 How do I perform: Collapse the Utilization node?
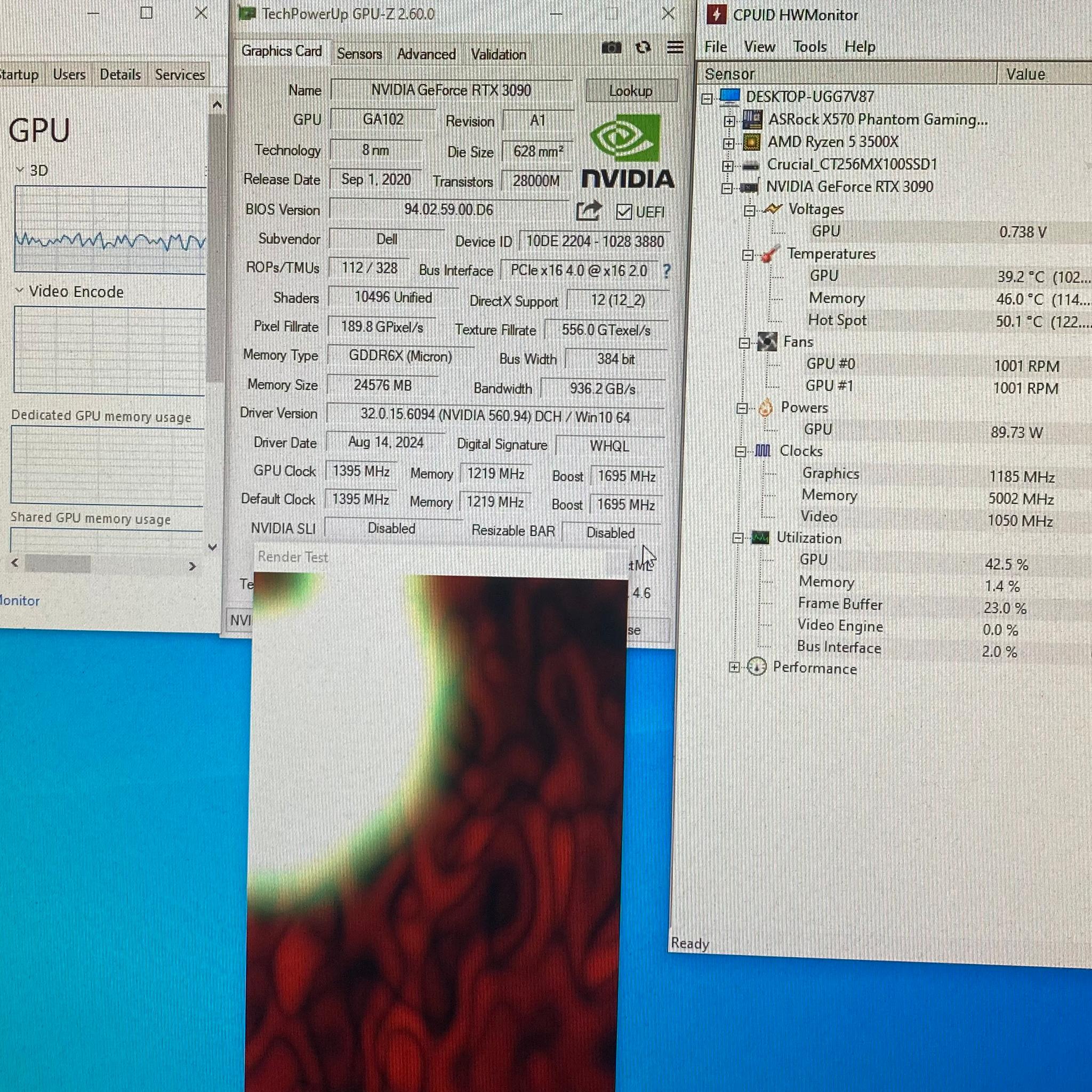point(737,539)
